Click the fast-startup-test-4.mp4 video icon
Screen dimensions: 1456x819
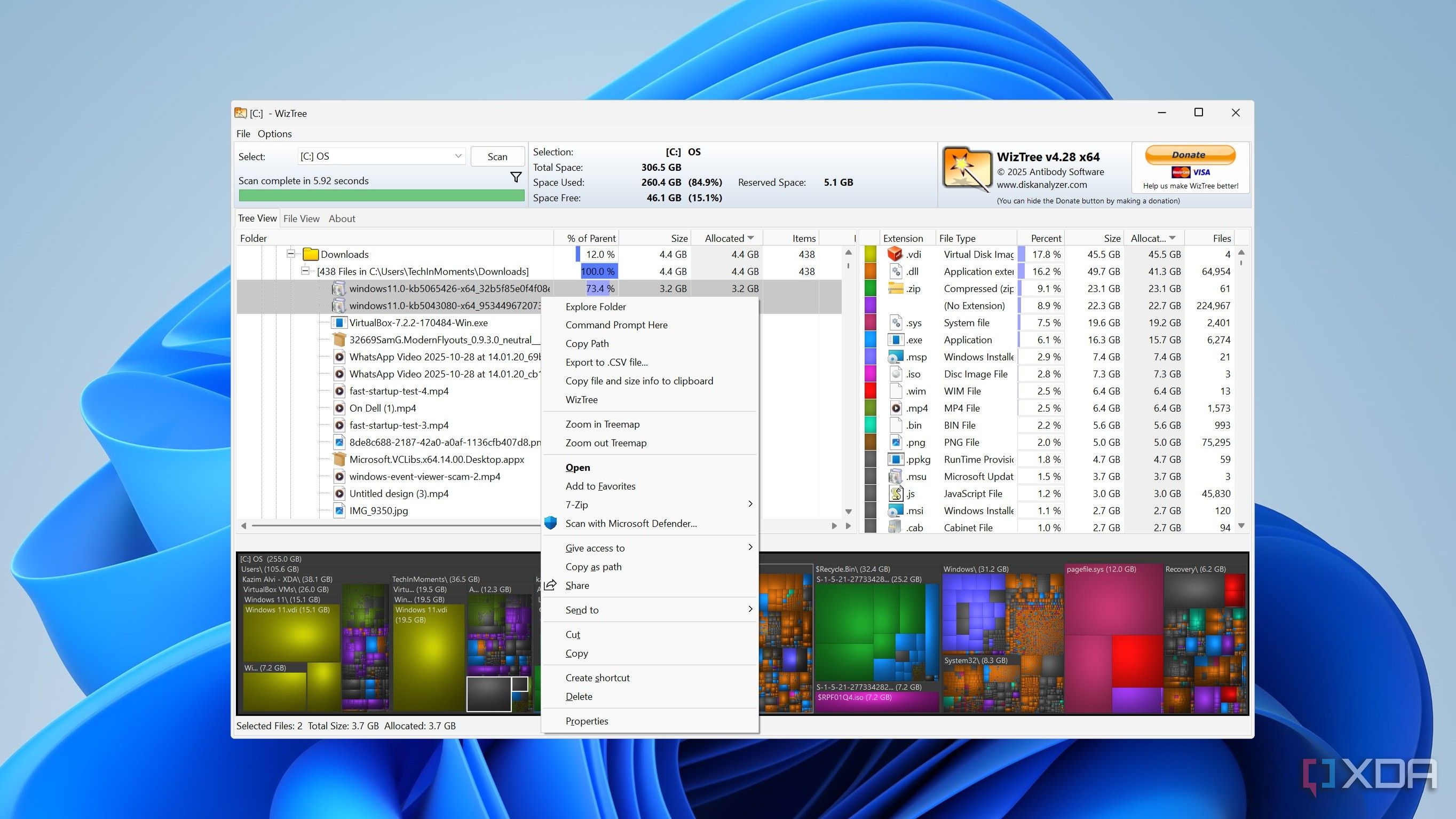(338, 391)
